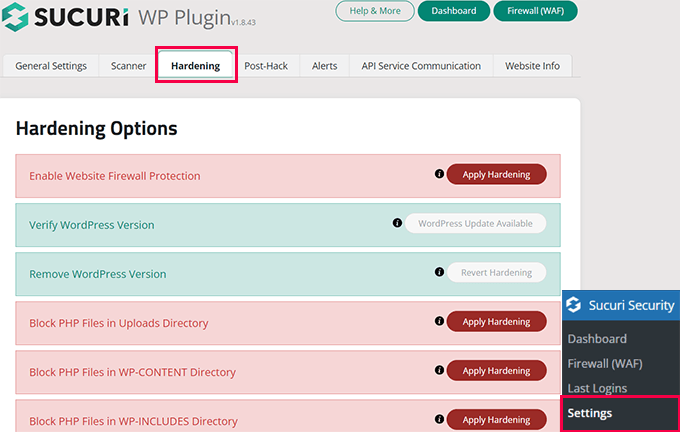This screenshot has width=680, height=432.
Task: Click info icon beside Enable Website Firewall Protection
Action: click(439, 174)
